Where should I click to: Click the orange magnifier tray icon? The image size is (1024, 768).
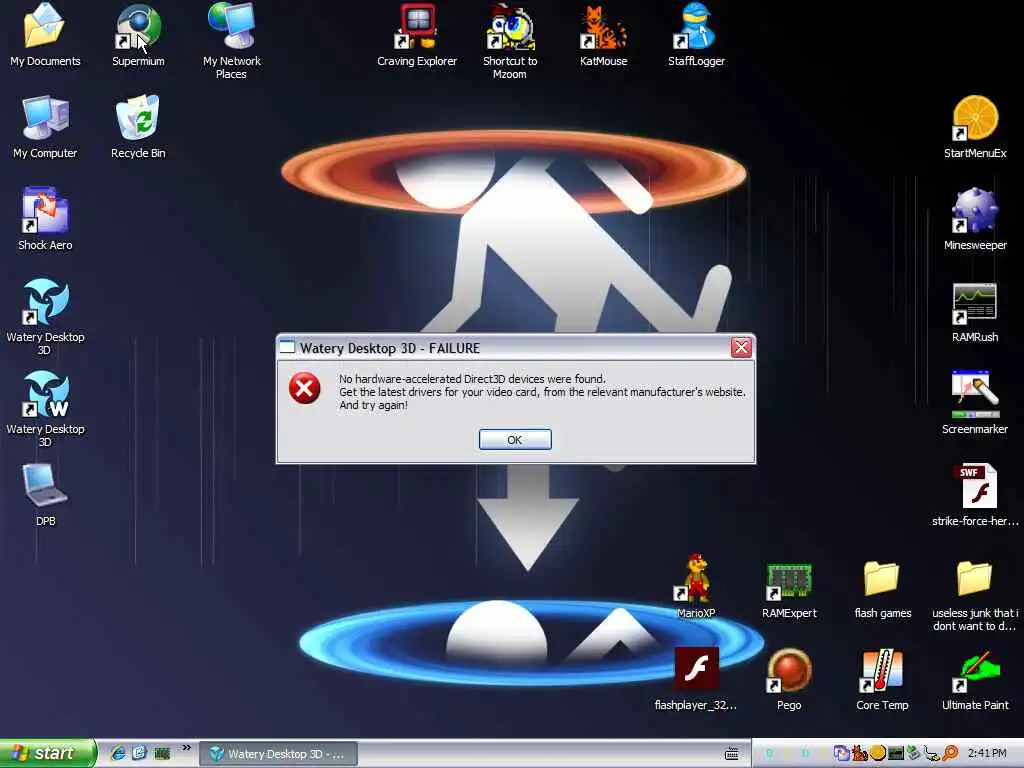(x=950, y=753)
